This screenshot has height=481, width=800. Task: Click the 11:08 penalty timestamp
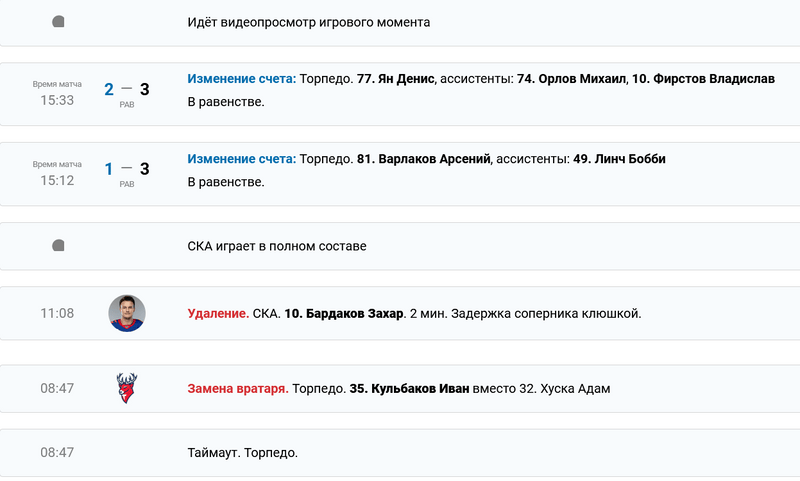57,313
